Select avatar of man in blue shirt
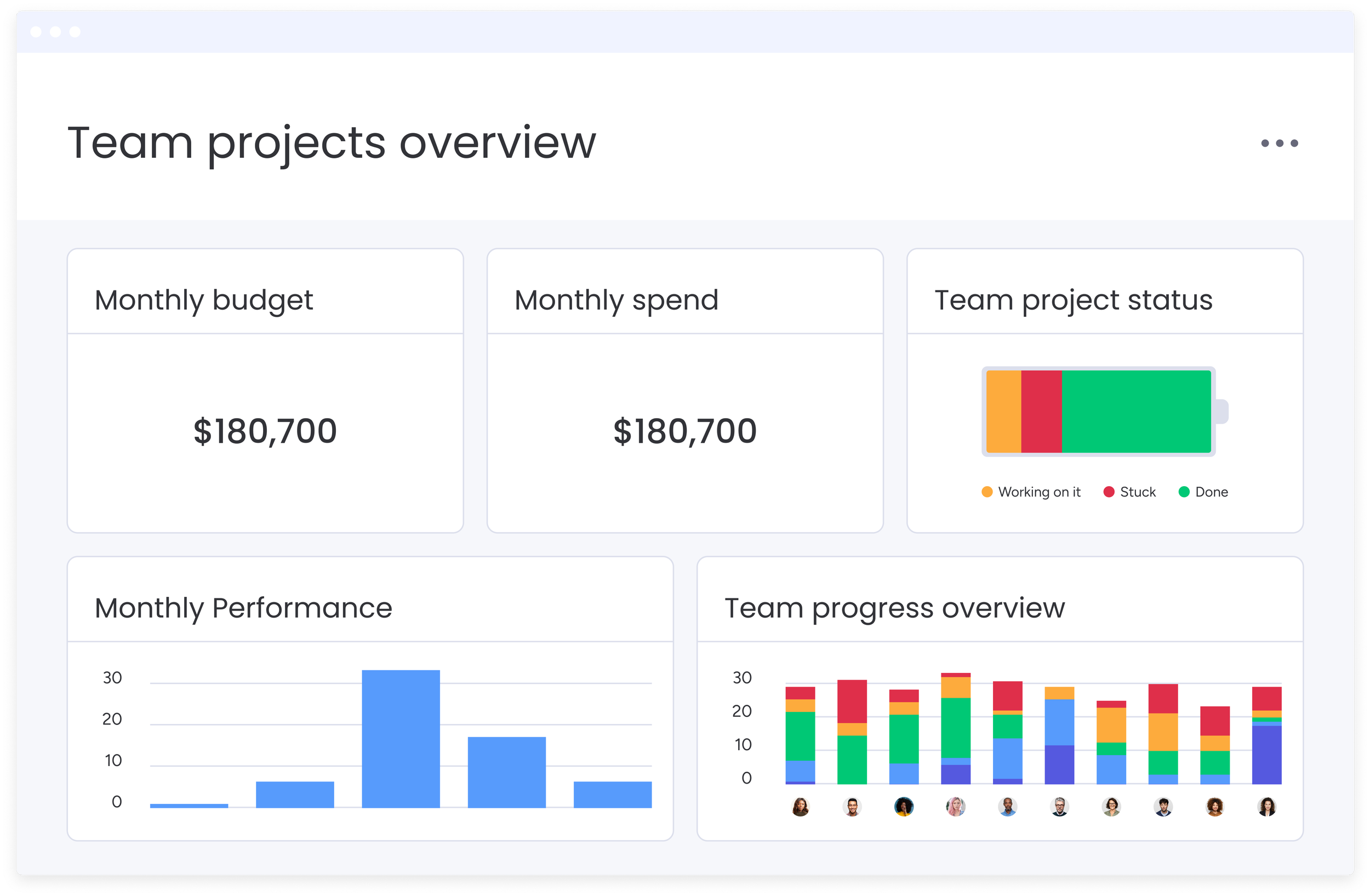The width and height of the screenshot is (1370, 896). pyautogui.click(x=1007, y=807)
